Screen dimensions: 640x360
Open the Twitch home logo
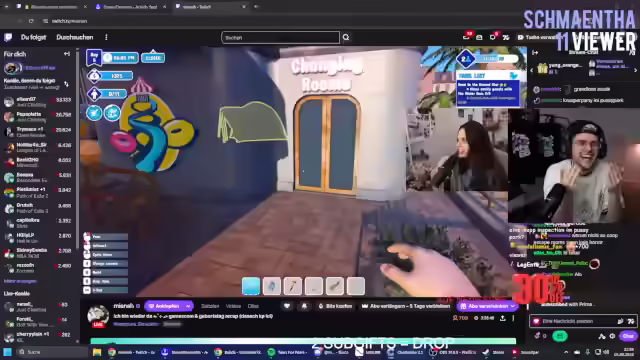click(x=8, y=38)
